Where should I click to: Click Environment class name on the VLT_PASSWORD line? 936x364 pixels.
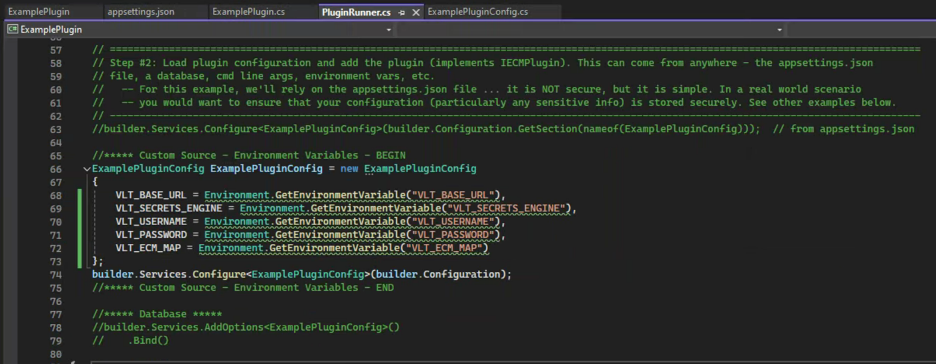[237, 235]
